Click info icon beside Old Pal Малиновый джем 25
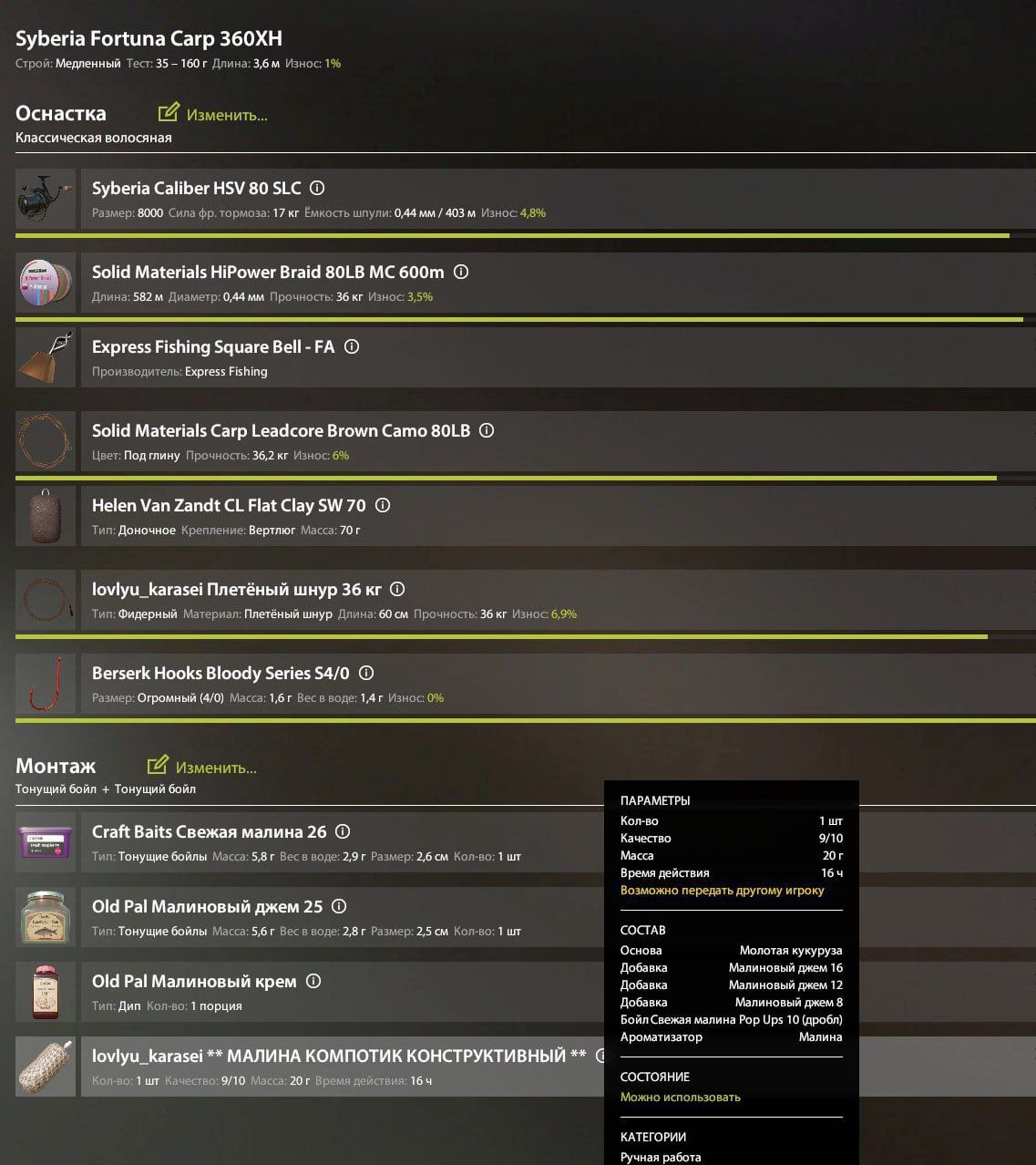Screen dimensions: 1036x1165 (339, 906)
